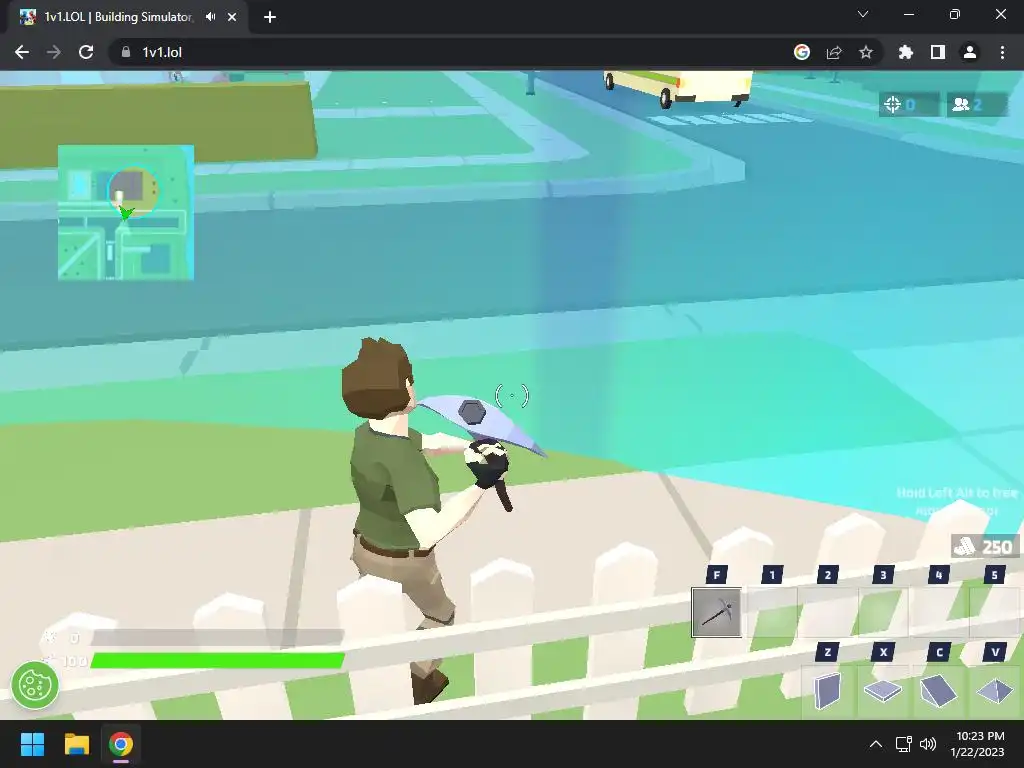Open the clock showing 10:23 PM

[978, 744]
